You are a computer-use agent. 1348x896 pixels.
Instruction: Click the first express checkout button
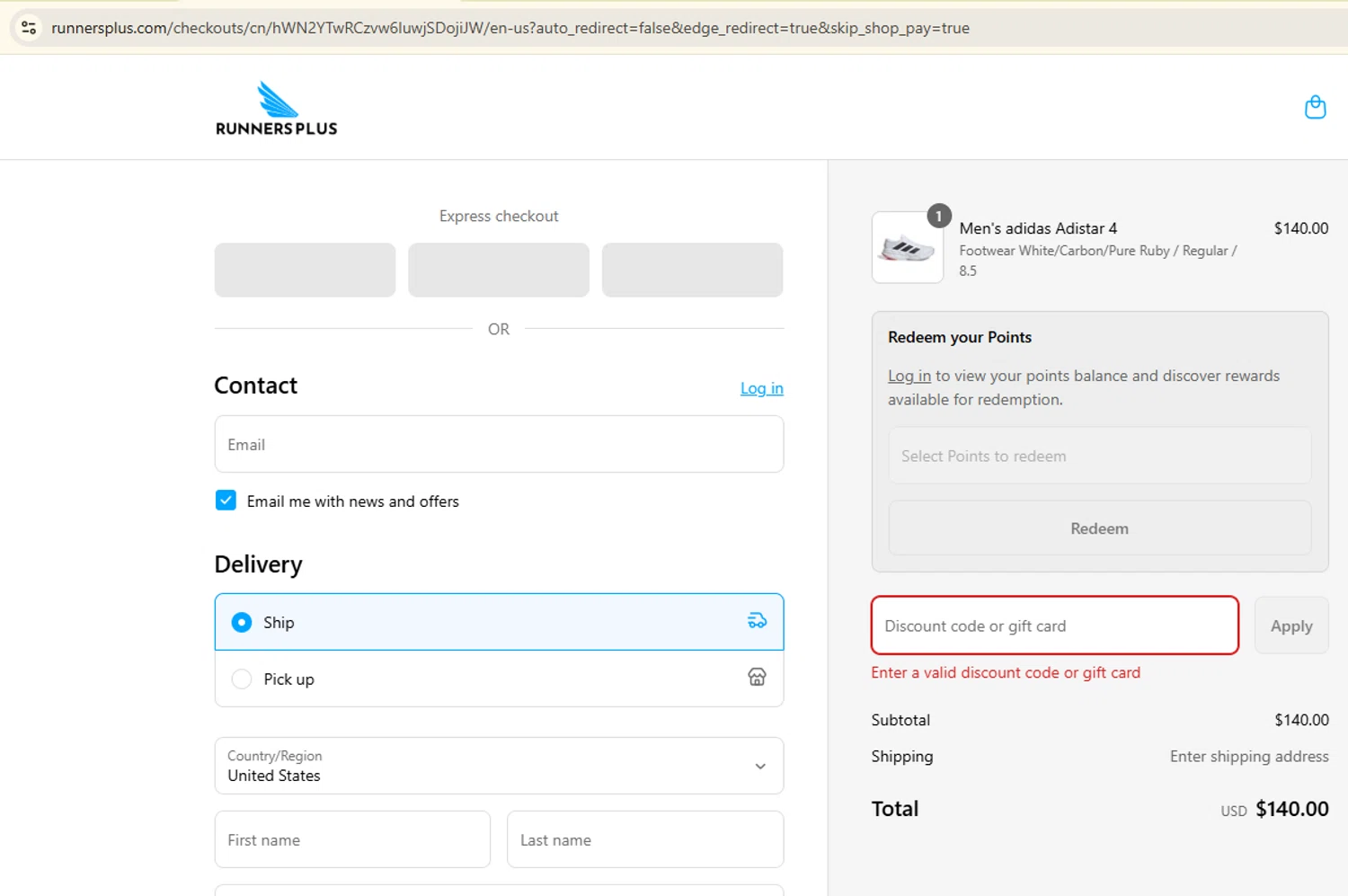(305, 270)
